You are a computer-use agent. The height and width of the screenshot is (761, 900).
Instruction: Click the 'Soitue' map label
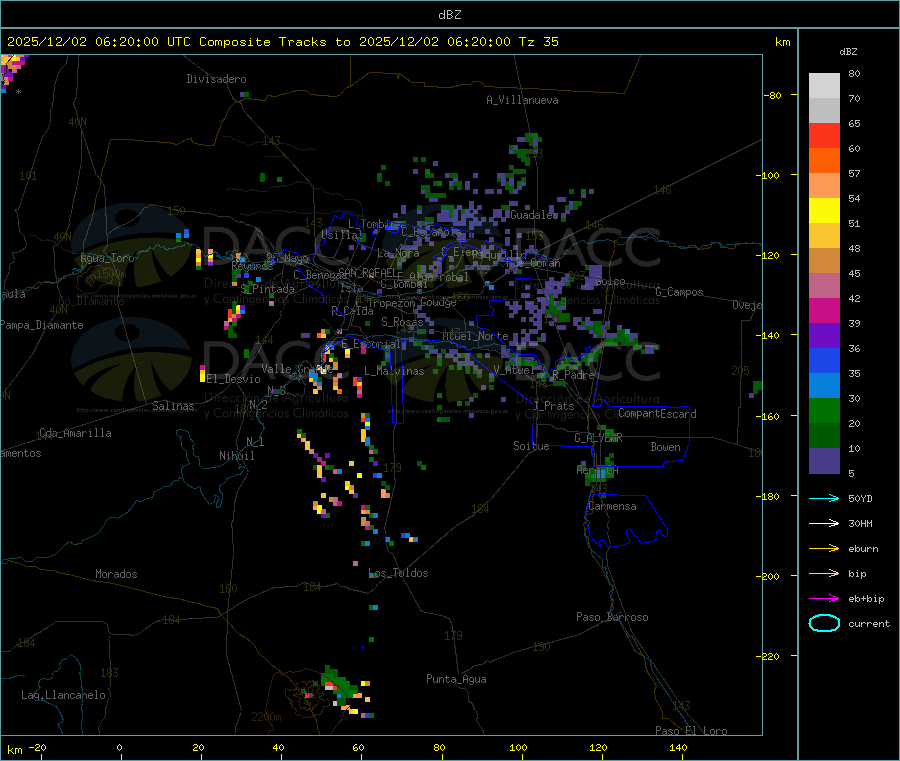(531, 446)
